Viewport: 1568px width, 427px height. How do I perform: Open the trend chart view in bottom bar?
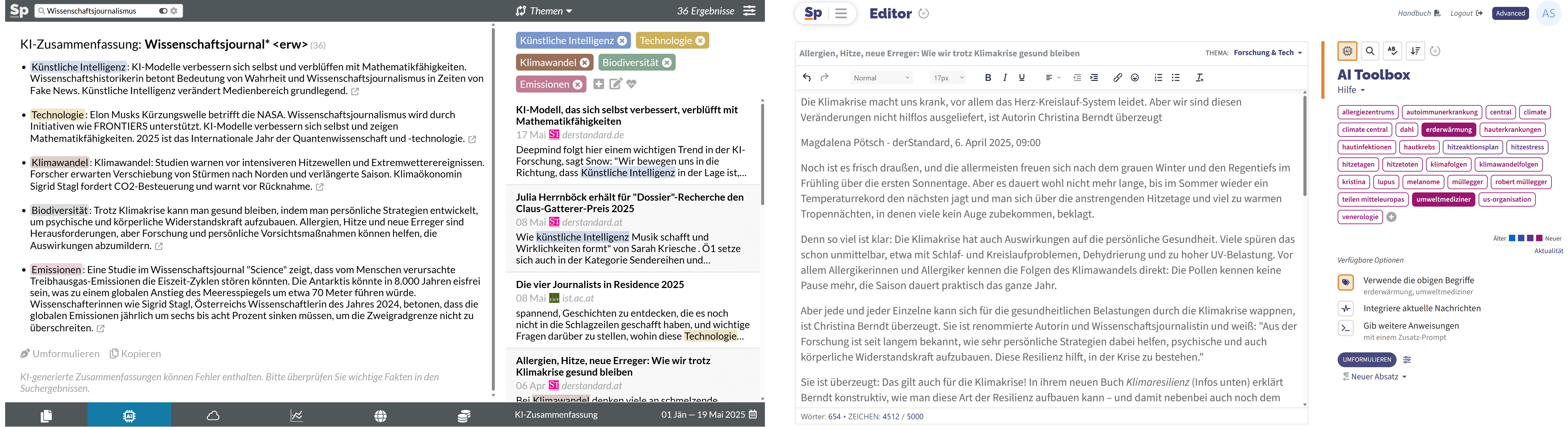point(296,416)
